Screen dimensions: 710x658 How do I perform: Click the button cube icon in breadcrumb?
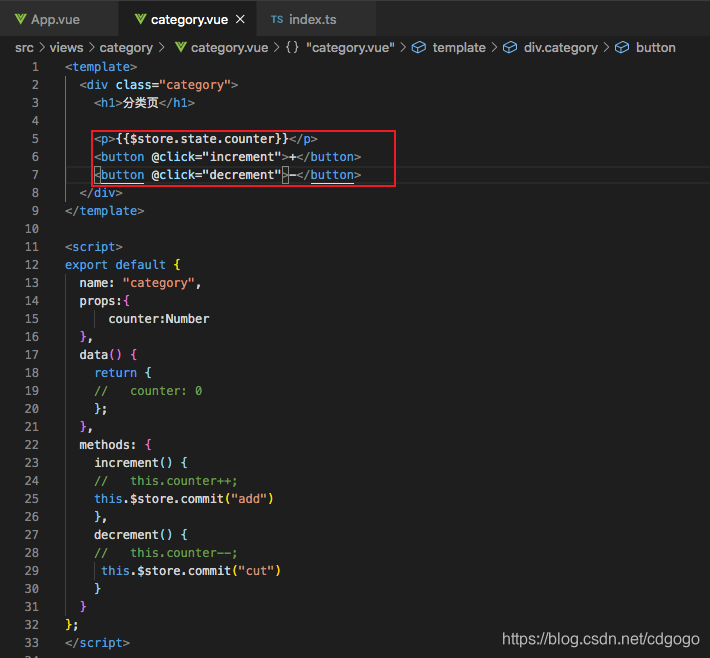[x=622, y=47]
